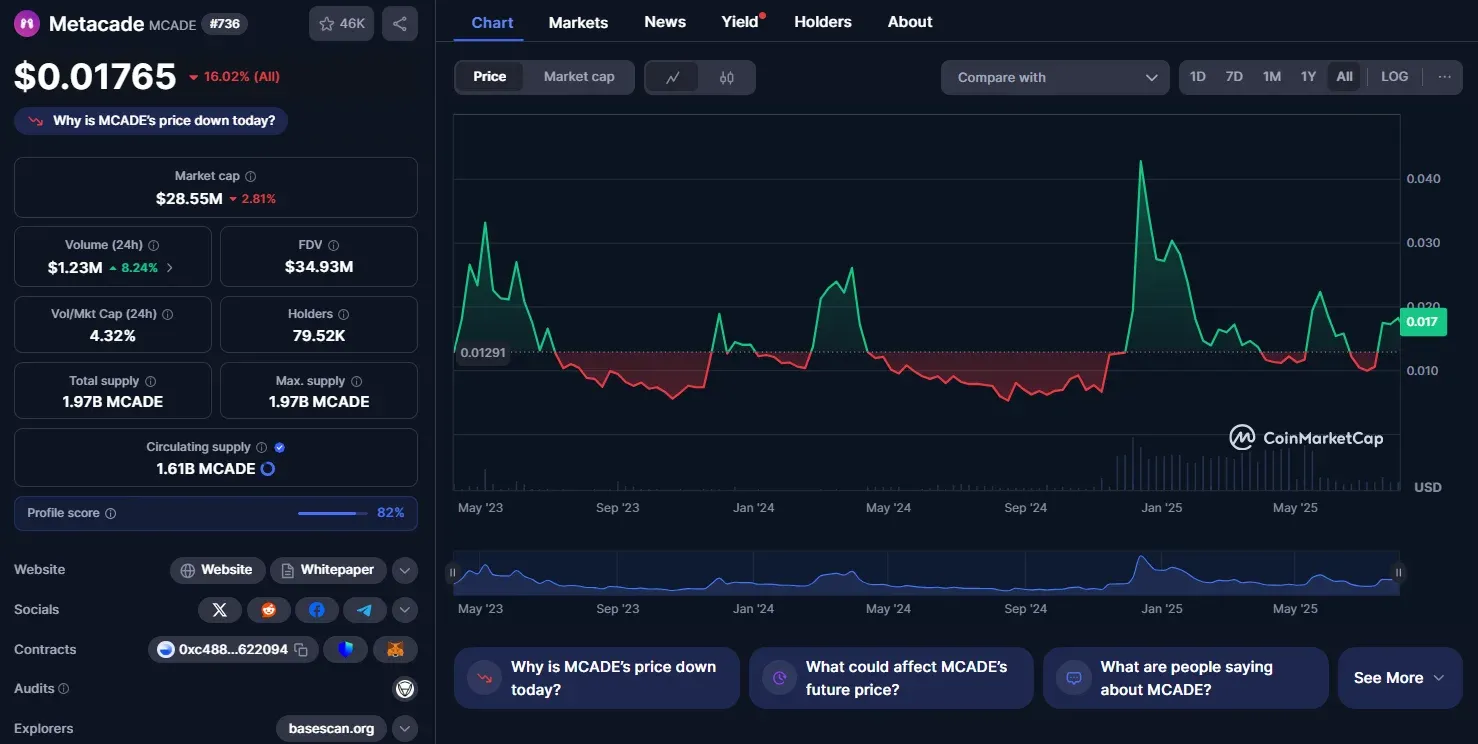Open the Telegram social link

click(x=364, y=610)
